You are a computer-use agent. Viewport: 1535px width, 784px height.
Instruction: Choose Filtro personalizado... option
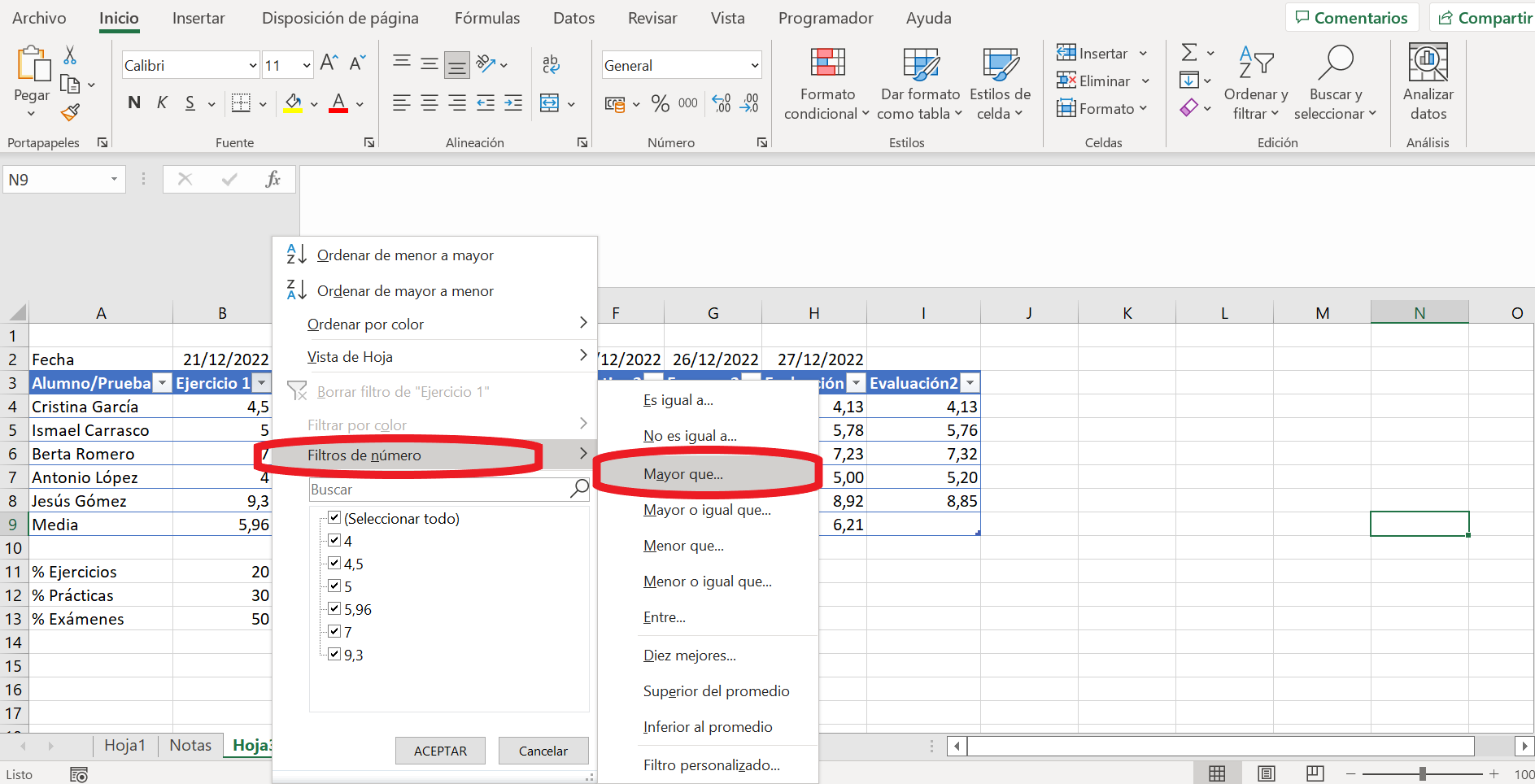point(708,764)
